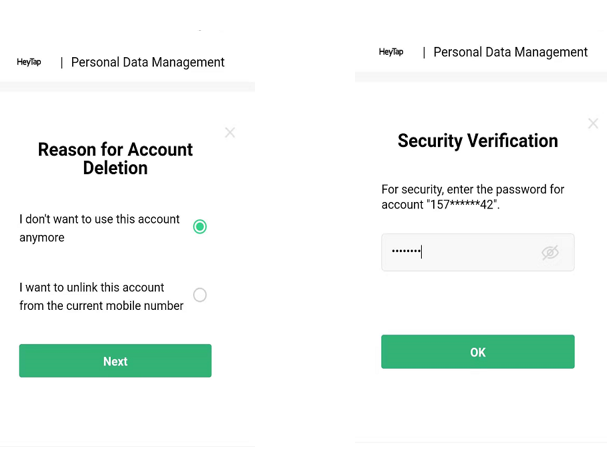Screen dimensions: 607x458
Task: Click the HeyTap logo in the left header
Action: (29, 62)
